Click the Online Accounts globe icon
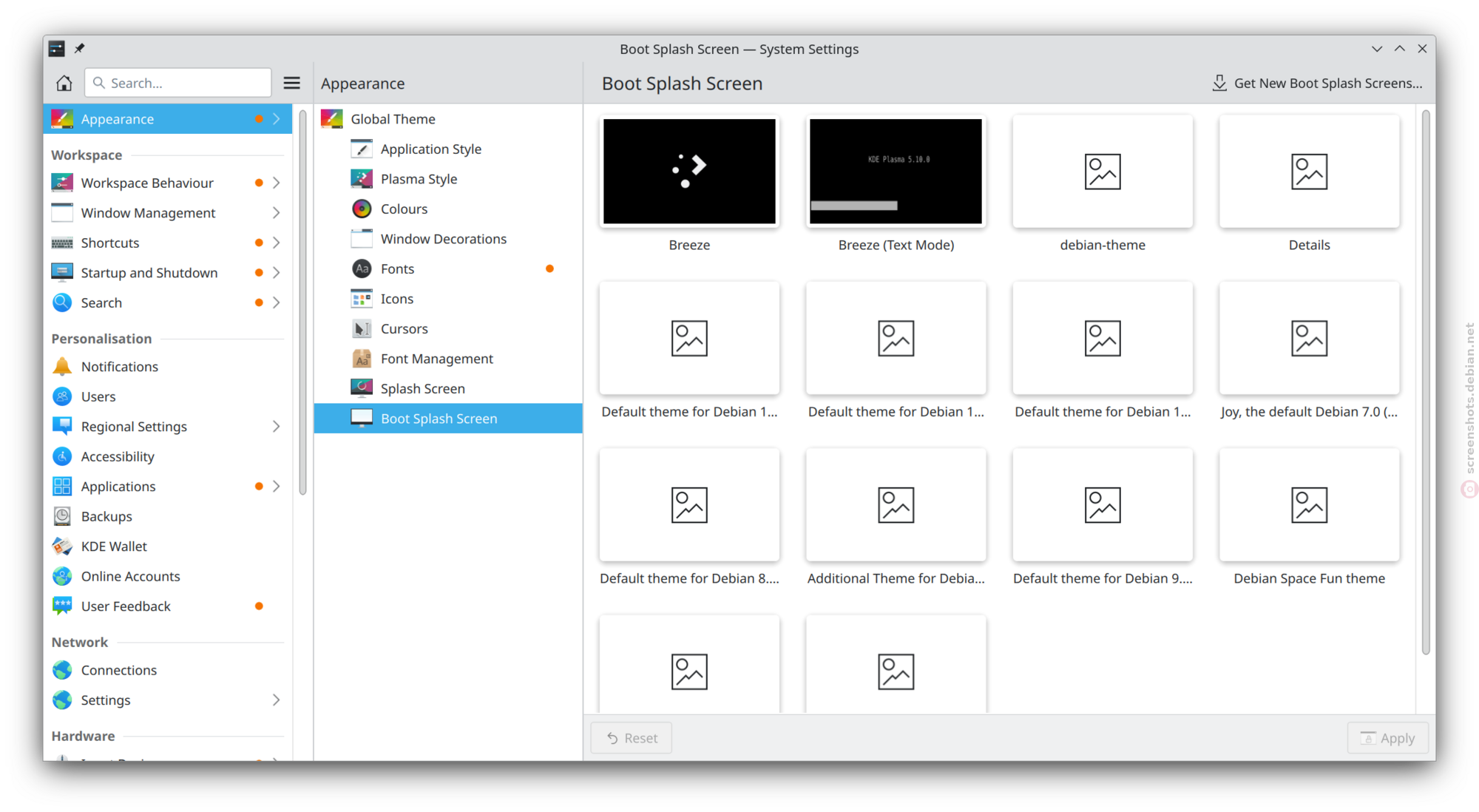Screen dimensions: 1479x812 [62, 576]
